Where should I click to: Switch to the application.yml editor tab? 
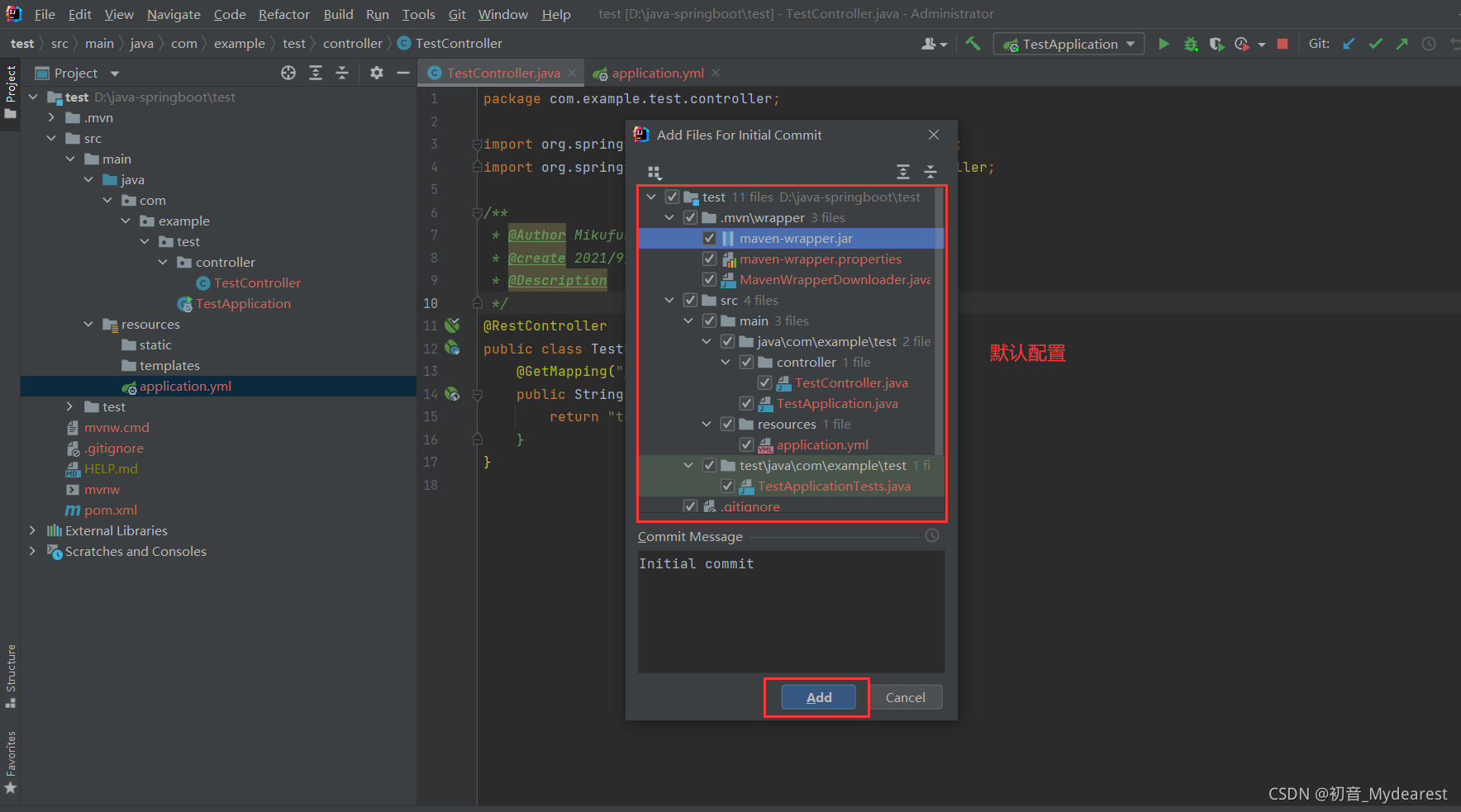pos(658,73)
